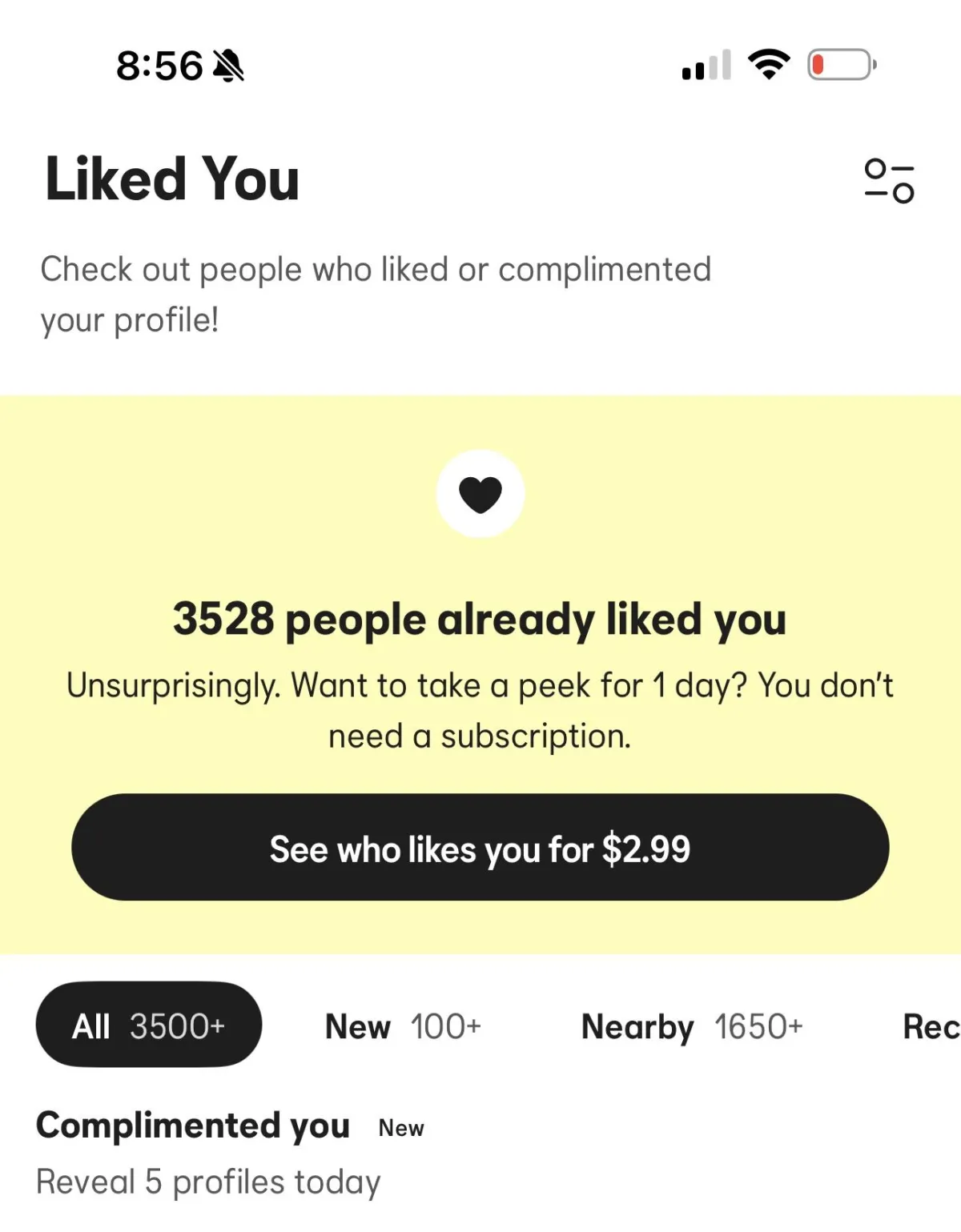Viewport: 961px width, 1232px height.
Task: Tap 3528 people already liked you headline
Action: click(480, 620)
